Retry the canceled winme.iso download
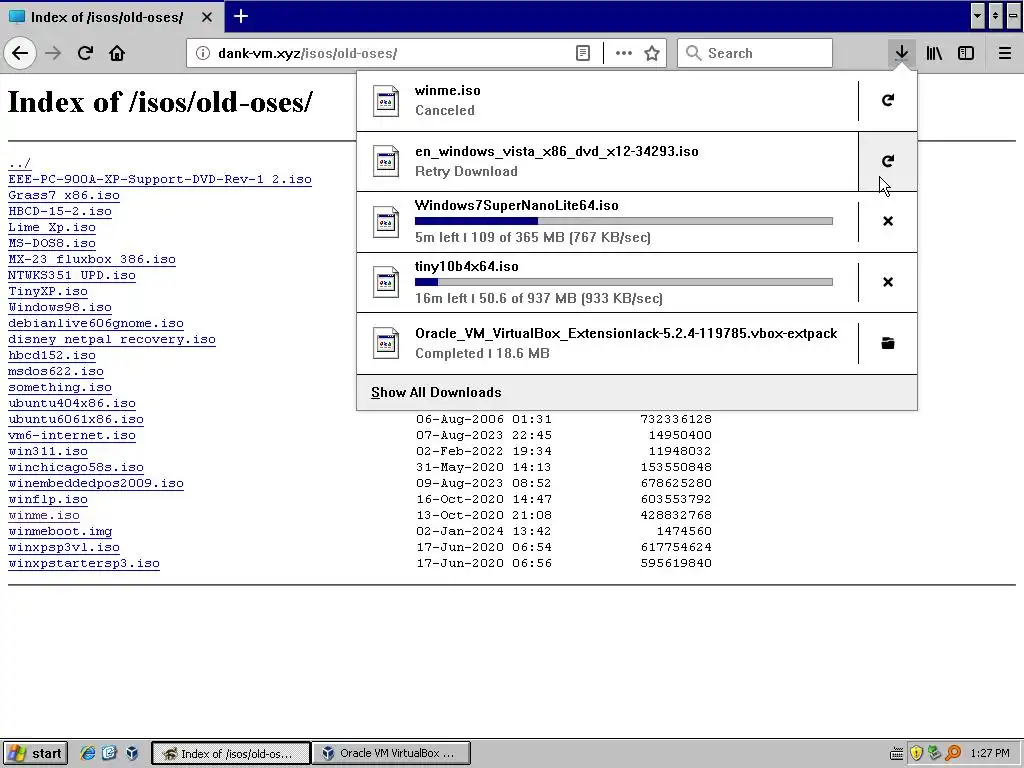Image resolution: width=1024 pixels, height=768 pixels. [x=888, y=100]
